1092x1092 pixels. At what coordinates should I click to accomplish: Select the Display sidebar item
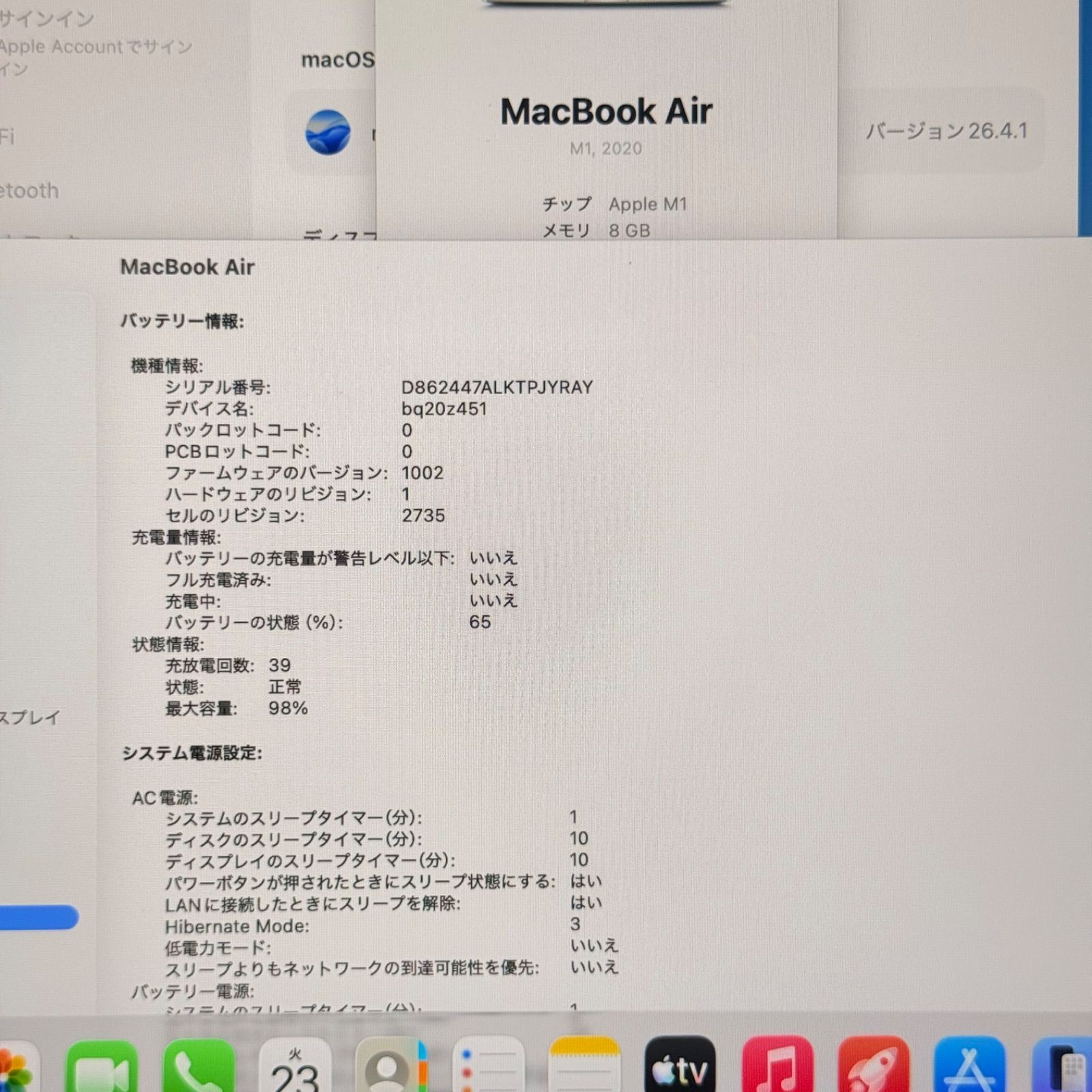point(30,717)
